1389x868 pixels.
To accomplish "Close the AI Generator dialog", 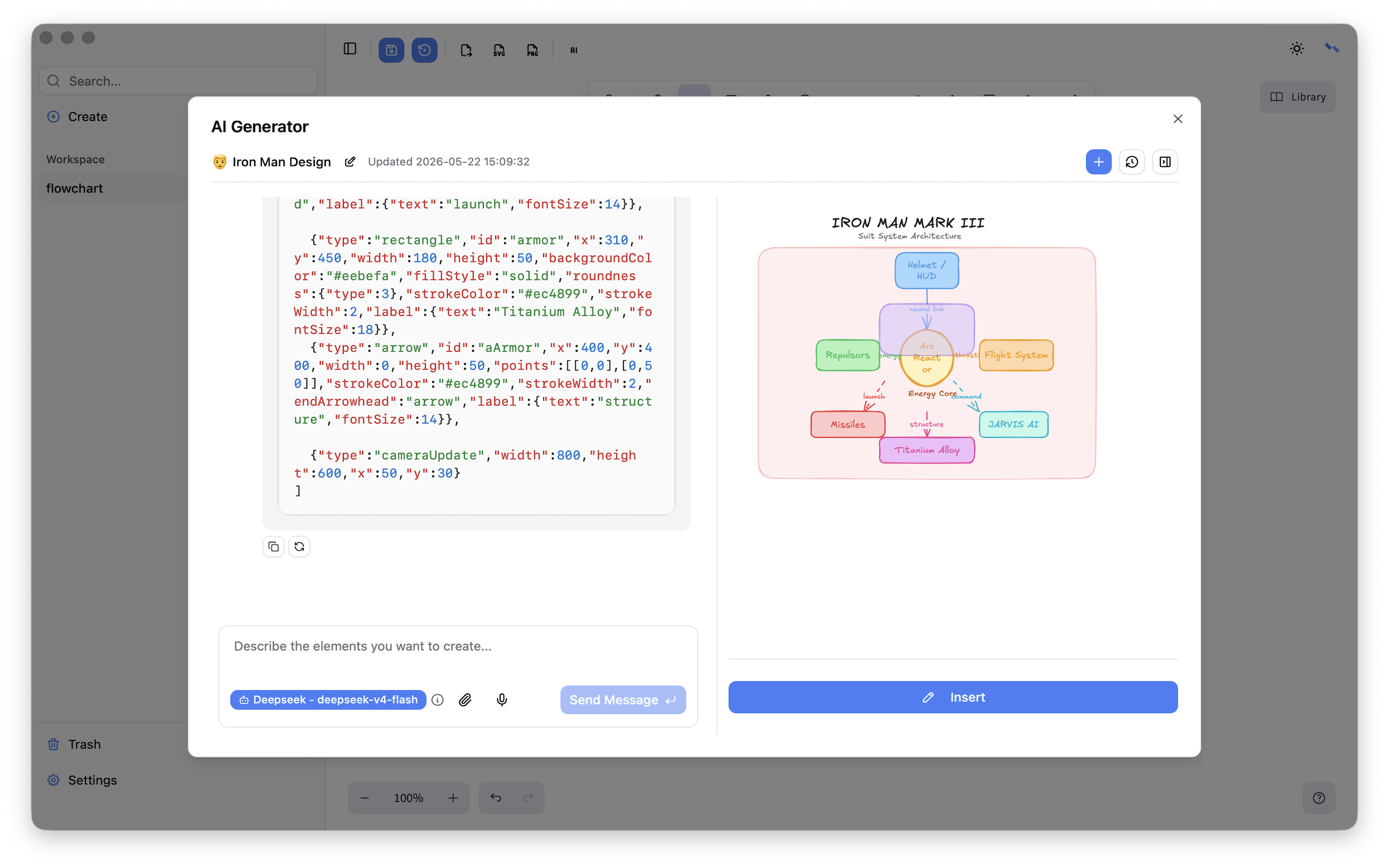I will (1178, 119).
